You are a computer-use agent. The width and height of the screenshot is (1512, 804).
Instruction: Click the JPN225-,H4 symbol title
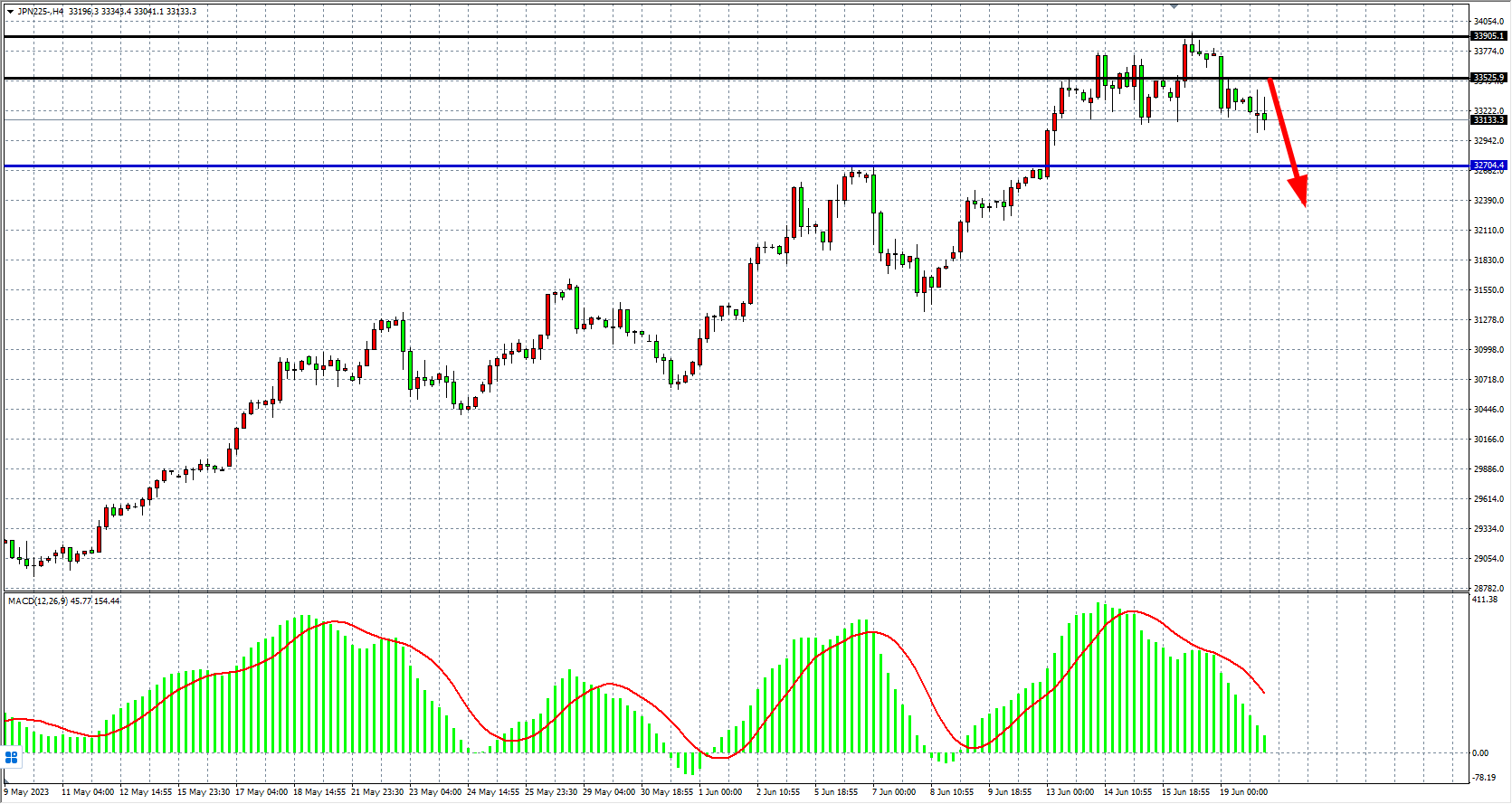41,12
